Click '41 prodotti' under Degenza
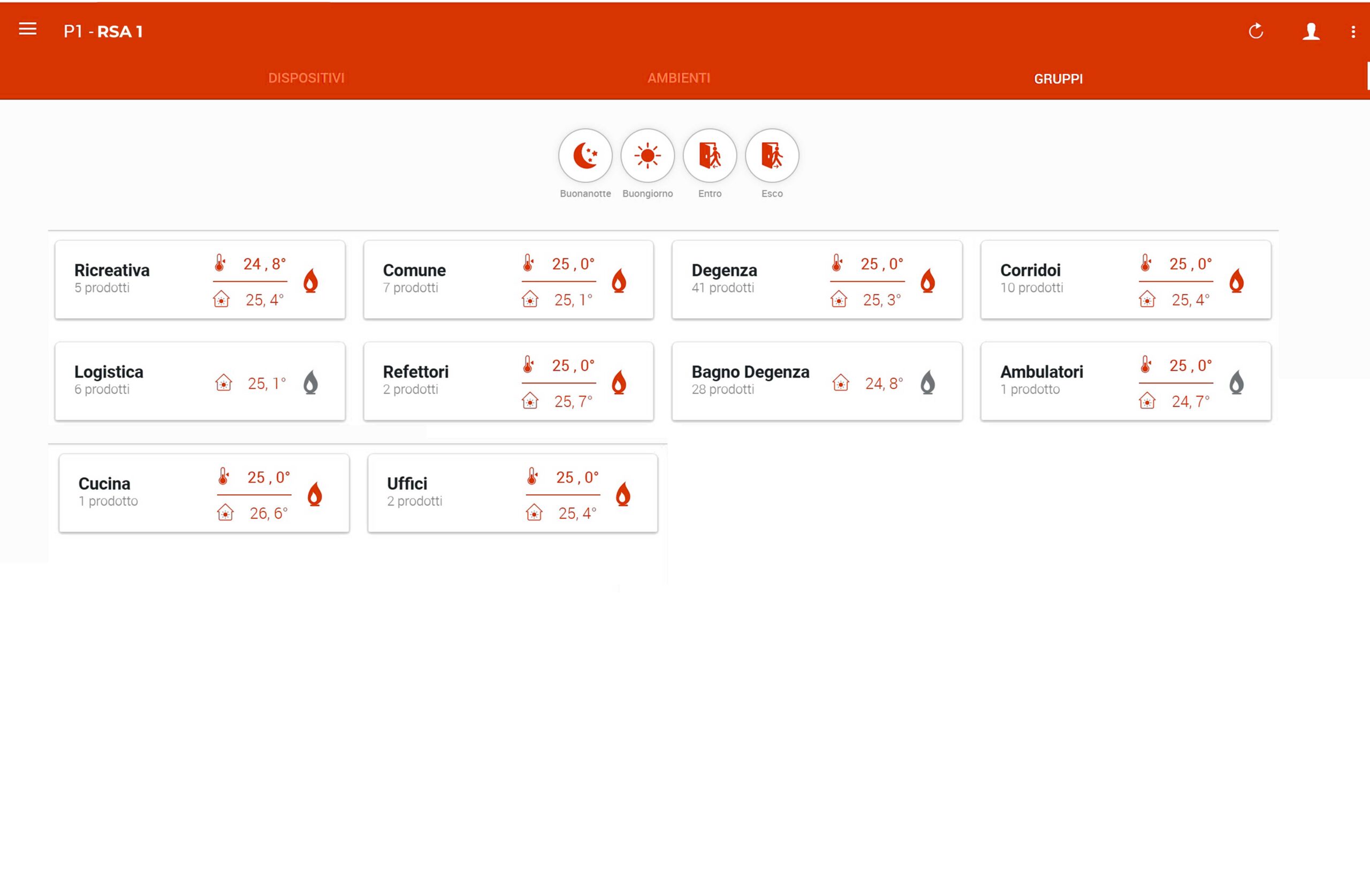 722,288
